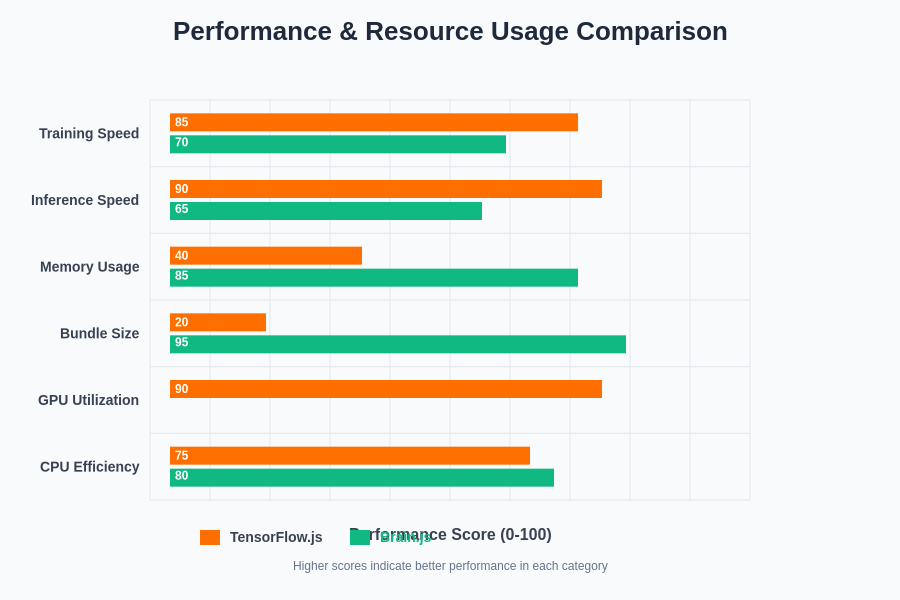
Task: Select the GPU Utilization axis label
Action: pos(88,400)
